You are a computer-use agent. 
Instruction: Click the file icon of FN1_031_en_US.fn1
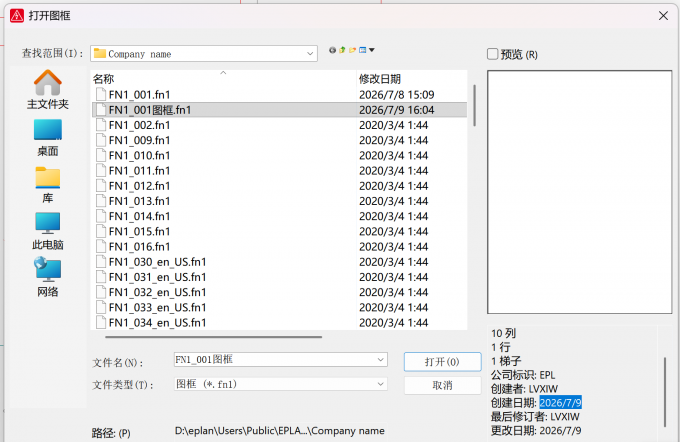(x=101, y=277)
